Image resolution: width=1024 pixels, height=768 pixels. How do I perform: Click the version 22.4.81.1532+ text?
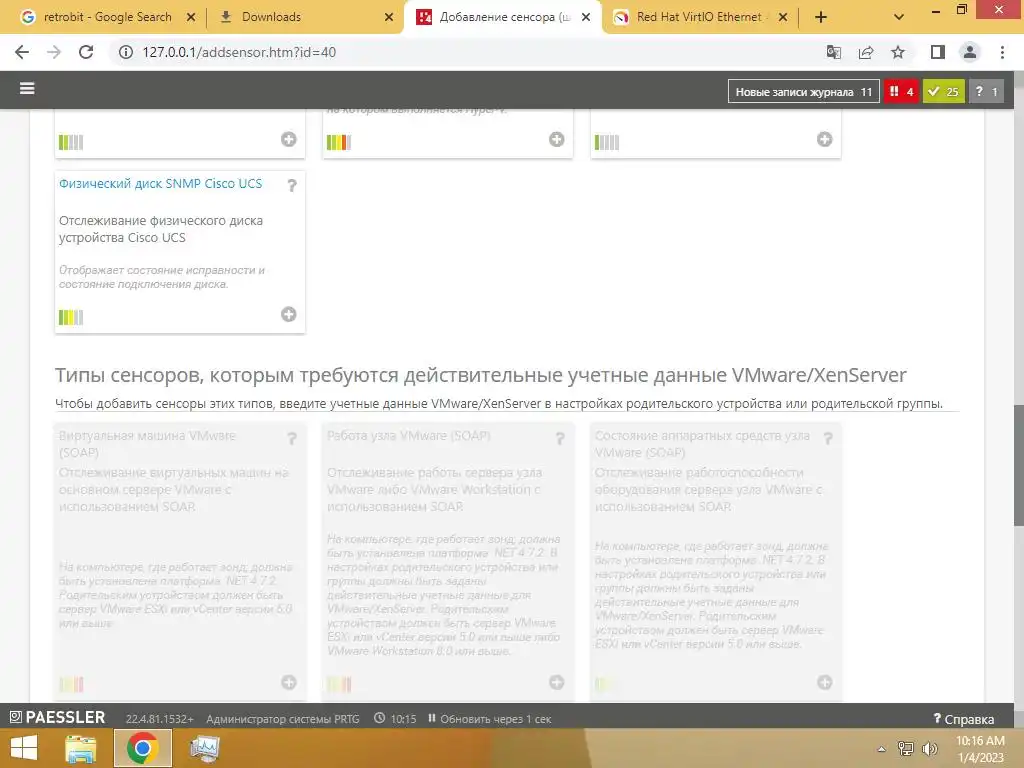tap(159, 719)
